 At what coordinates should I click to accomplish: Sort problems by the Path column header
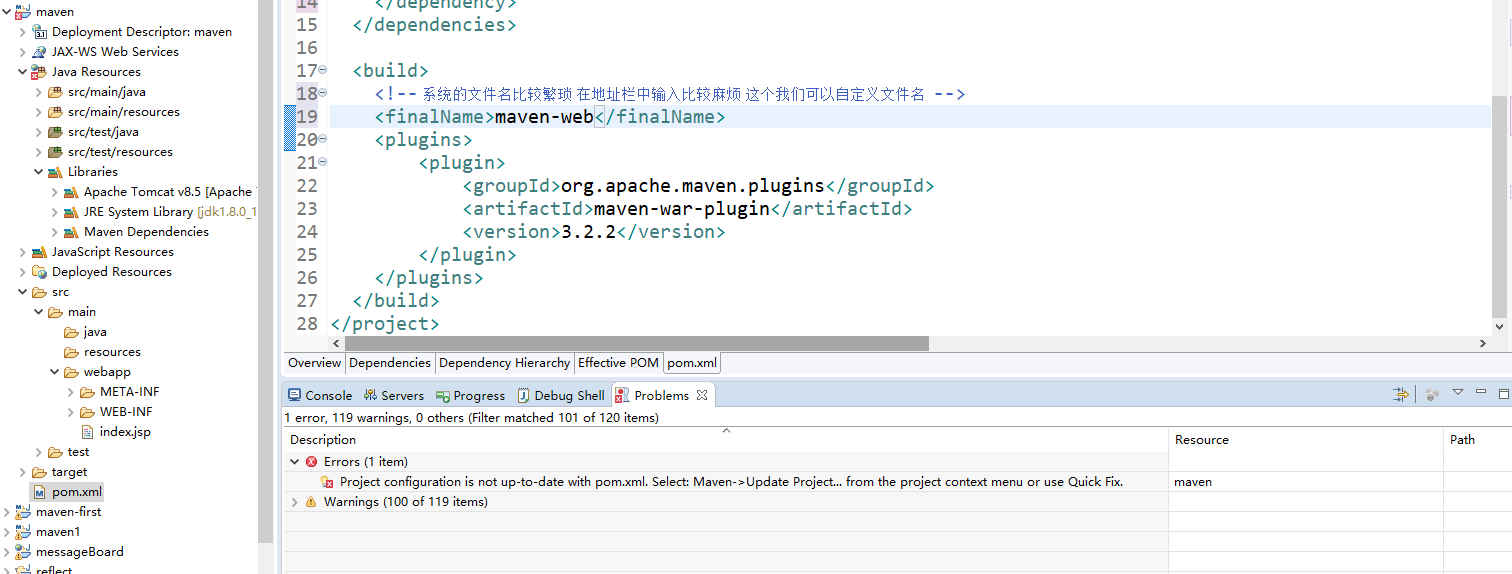coord(1477,440)
